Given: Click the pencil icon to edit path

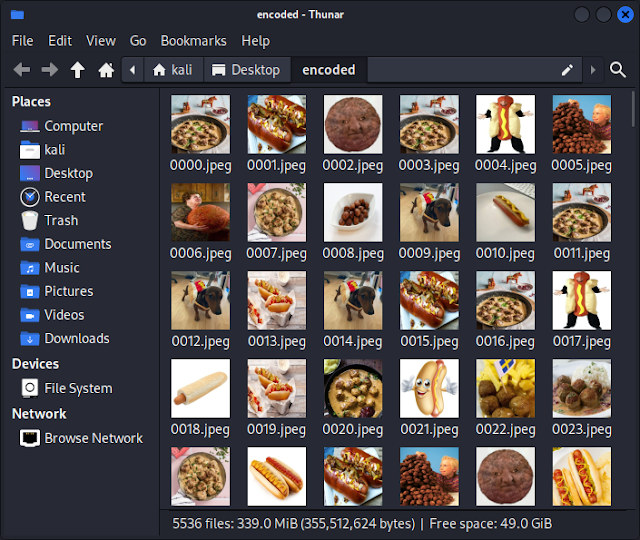Looking at the screenshot, I should [x=568, y=70].
